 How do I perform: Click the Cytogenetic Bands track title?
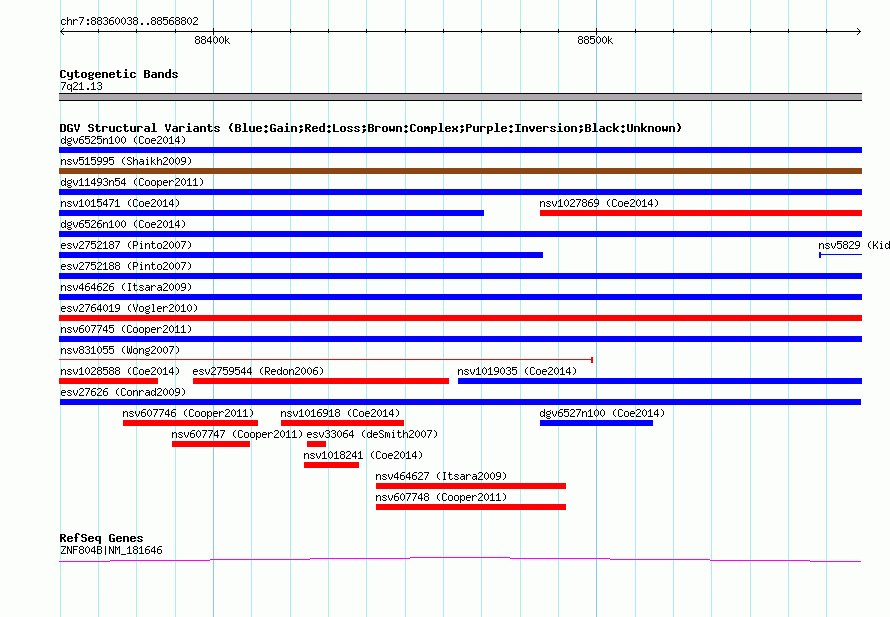[x=119, y=74]
